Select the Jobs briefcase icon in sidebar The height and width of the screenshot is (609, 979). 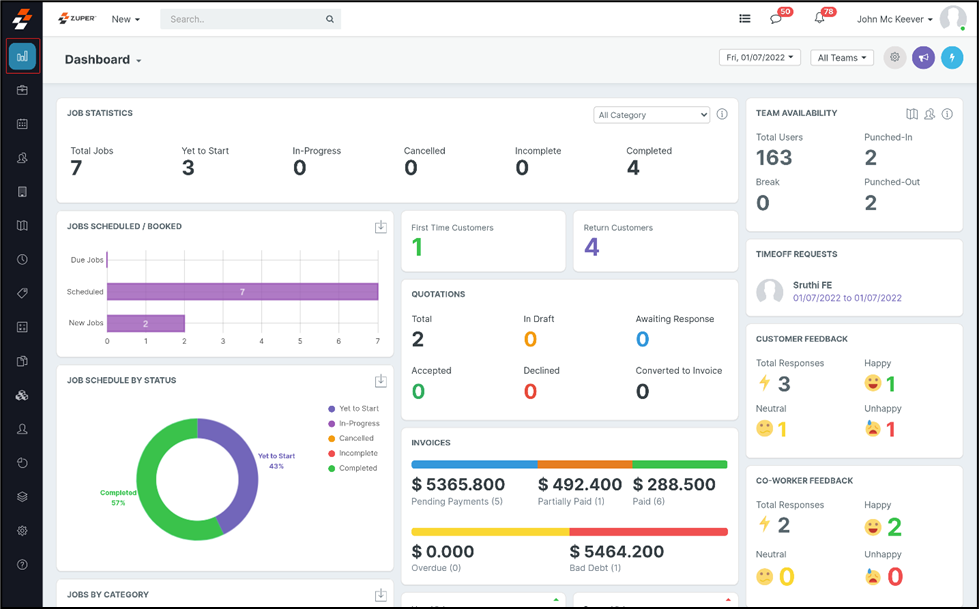[x=22, y=90]
